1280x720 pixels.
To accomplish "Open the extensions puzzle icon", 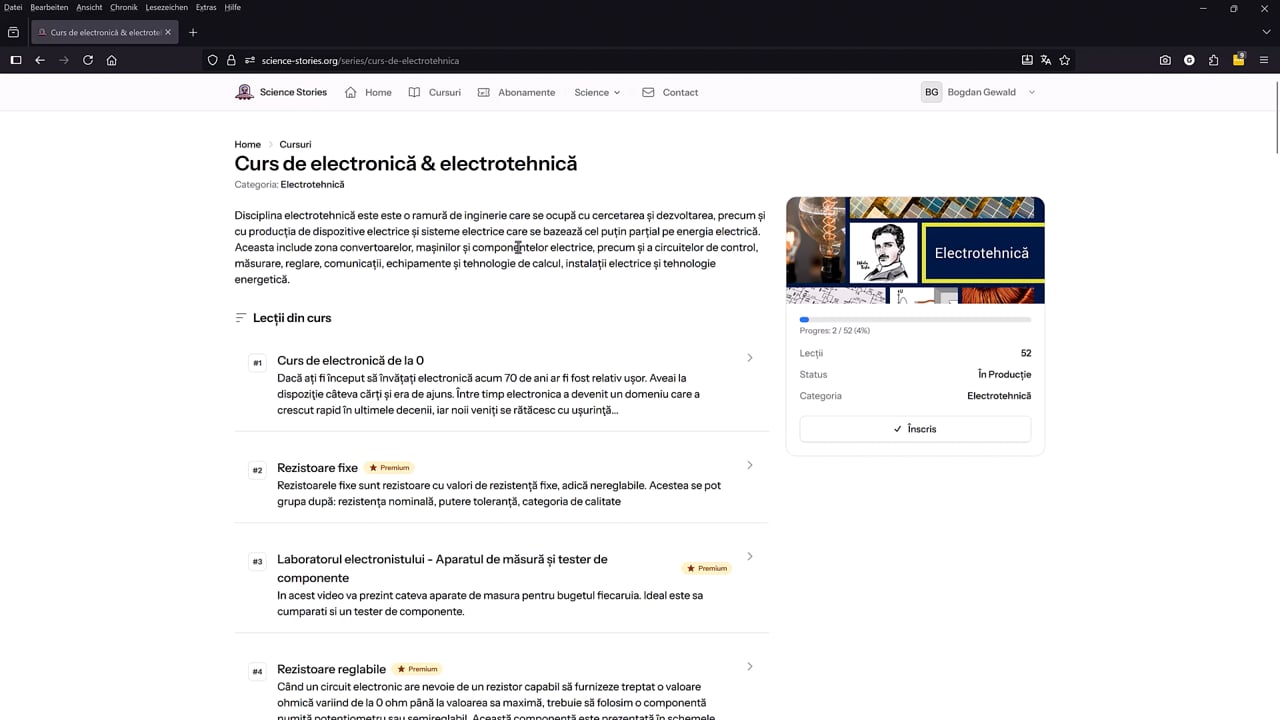I will (1214, 60).
